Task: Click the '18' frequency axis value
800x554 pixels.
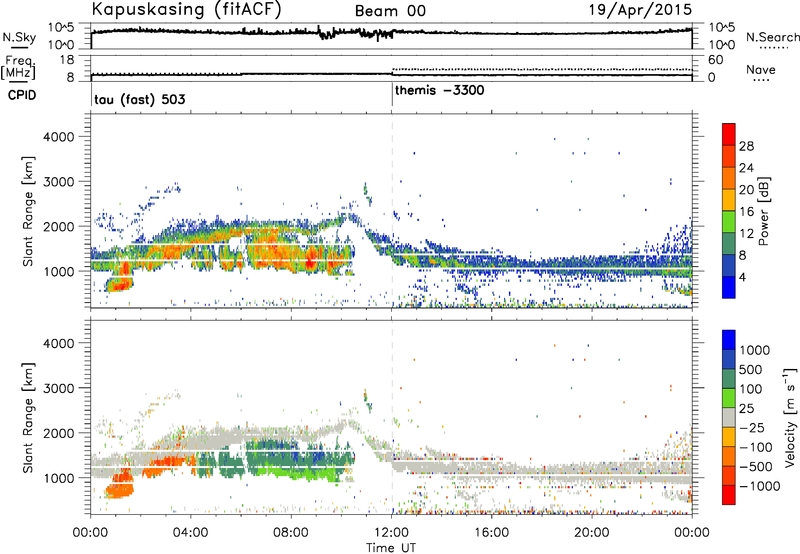Action: click(66, 60)
